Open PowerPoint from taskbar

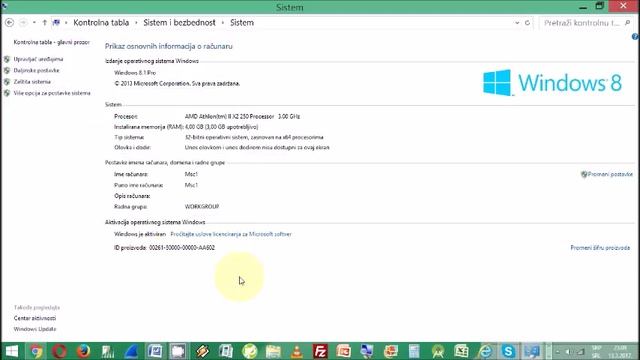click(x=344, y=351)
